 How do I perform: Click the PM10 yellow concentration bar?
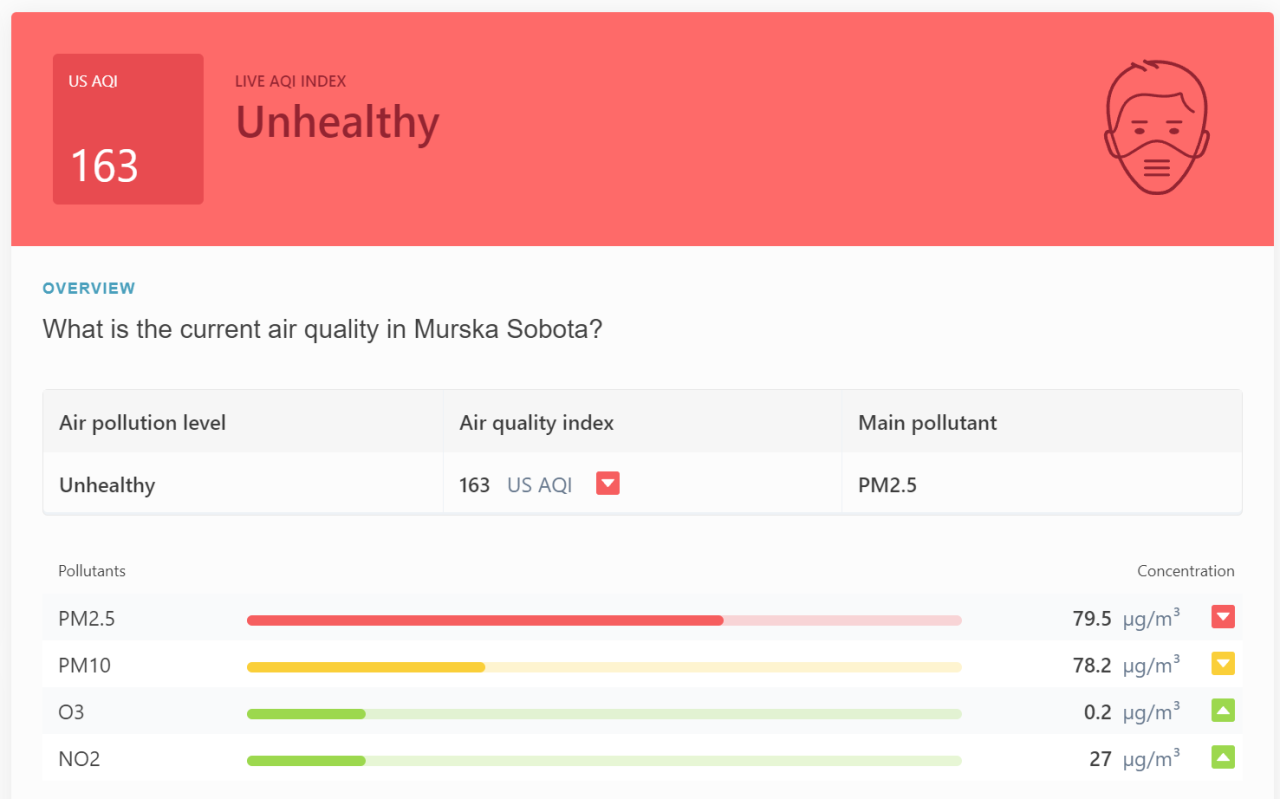click(366, 667)
